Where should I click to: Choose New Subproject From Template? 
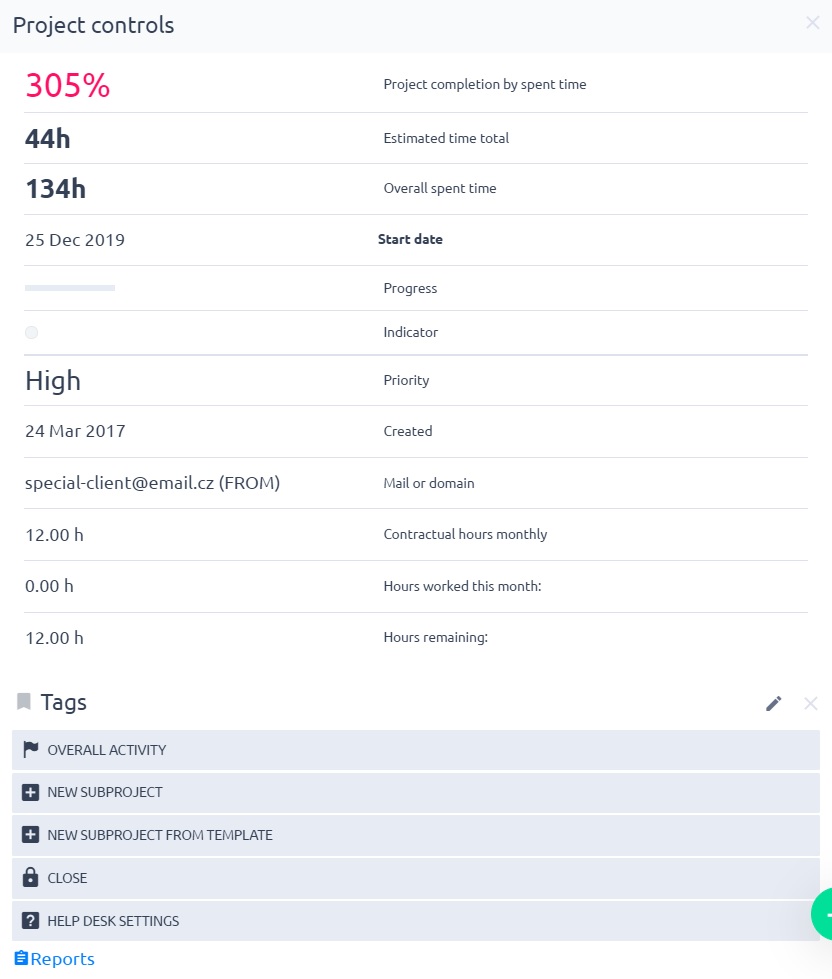point(160,835)
